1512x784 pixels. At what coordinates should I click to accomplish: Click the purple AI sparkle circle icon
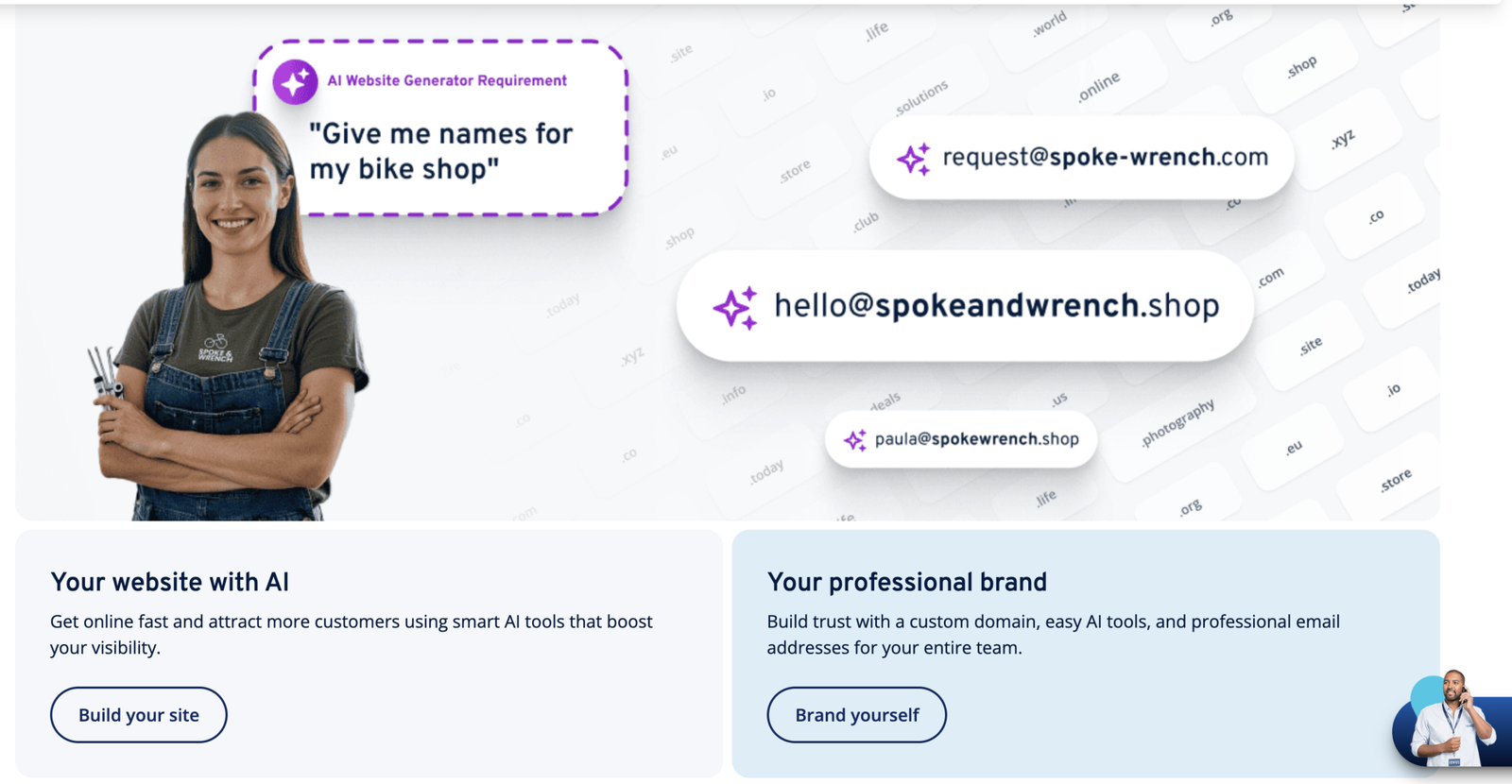click(x=295, y=82)
